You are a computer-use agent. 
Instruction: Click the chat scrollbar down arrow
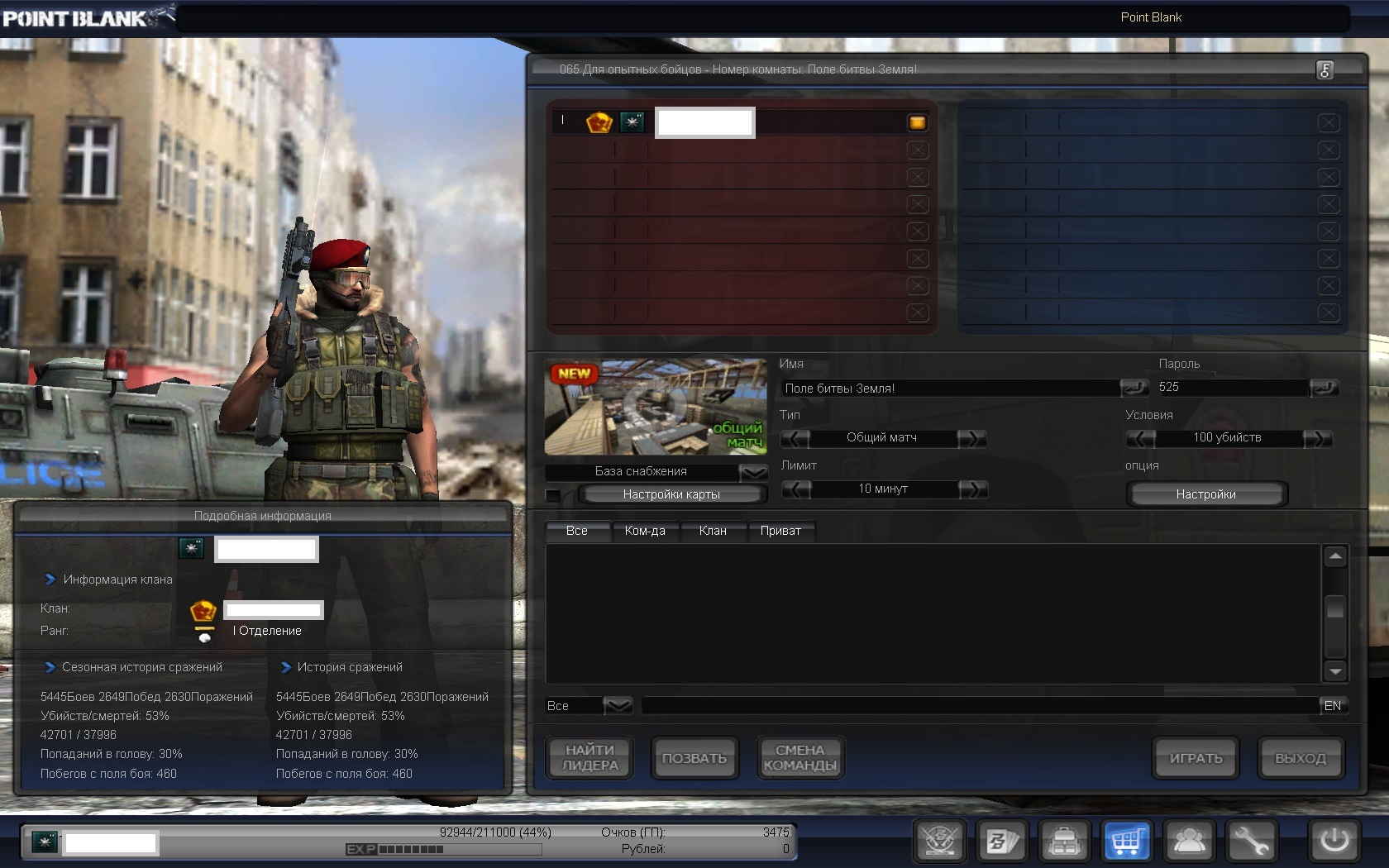coord(1335,670)
